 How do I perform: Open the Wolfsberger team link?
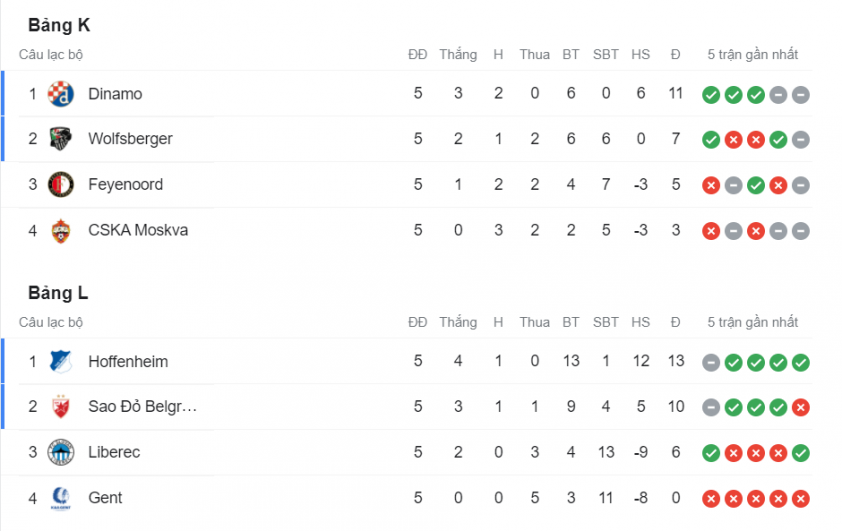(130, 139)
